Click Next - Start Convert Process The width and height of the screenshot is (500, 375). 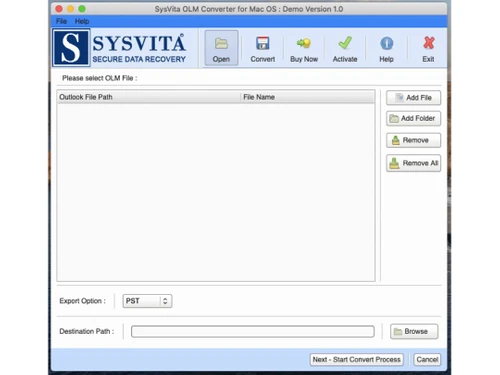[357, 360]
